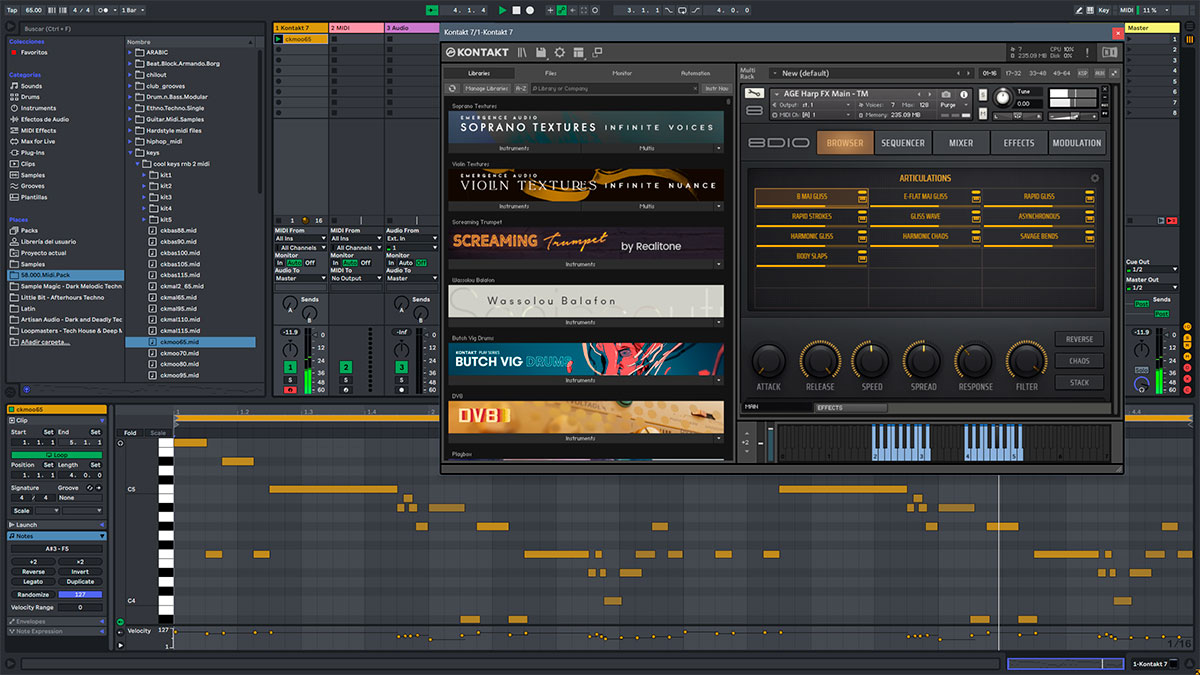
Task: Switch to the Monitor tab in Kontakt
Action: point(622,73)
